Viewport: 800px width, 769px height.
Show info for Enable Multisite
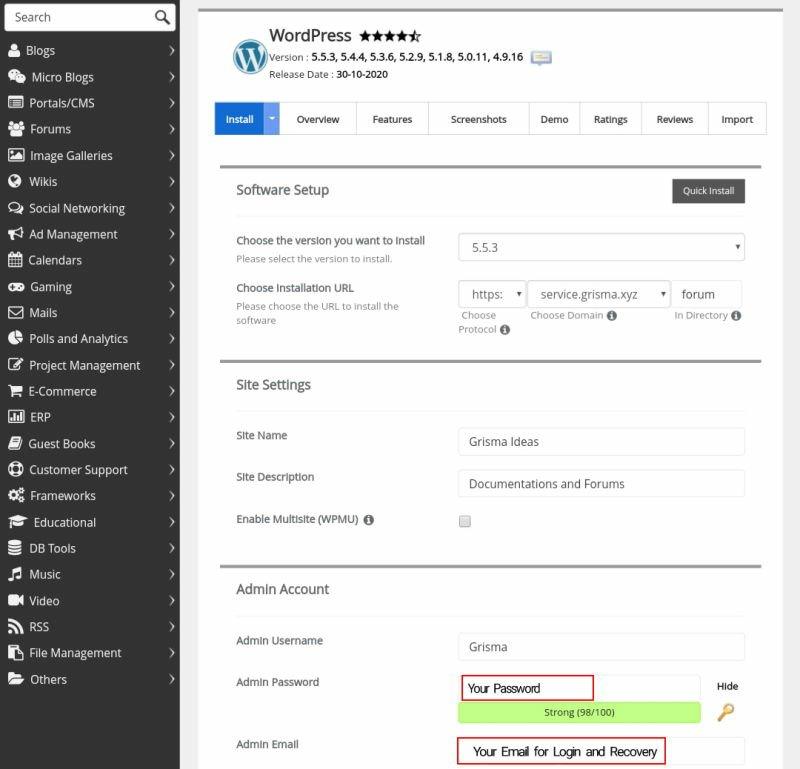click(x=368, y=520)
